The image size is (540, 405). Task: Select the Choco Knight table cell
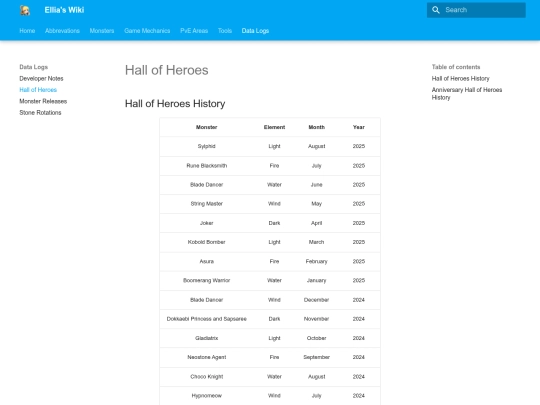tap(207, 376)
